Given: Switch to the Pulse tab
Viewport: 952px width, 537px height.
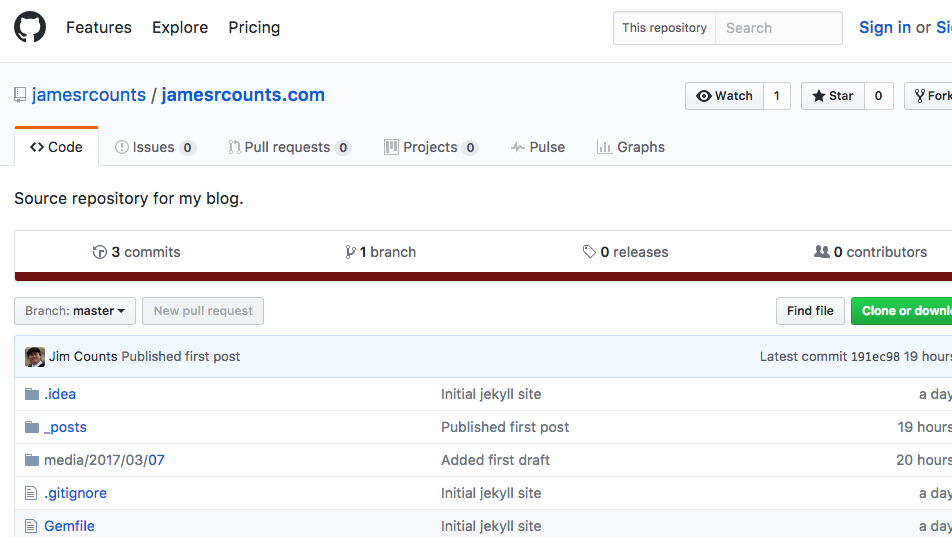Looking at the screenshot, I should click(x=538, y=147).
